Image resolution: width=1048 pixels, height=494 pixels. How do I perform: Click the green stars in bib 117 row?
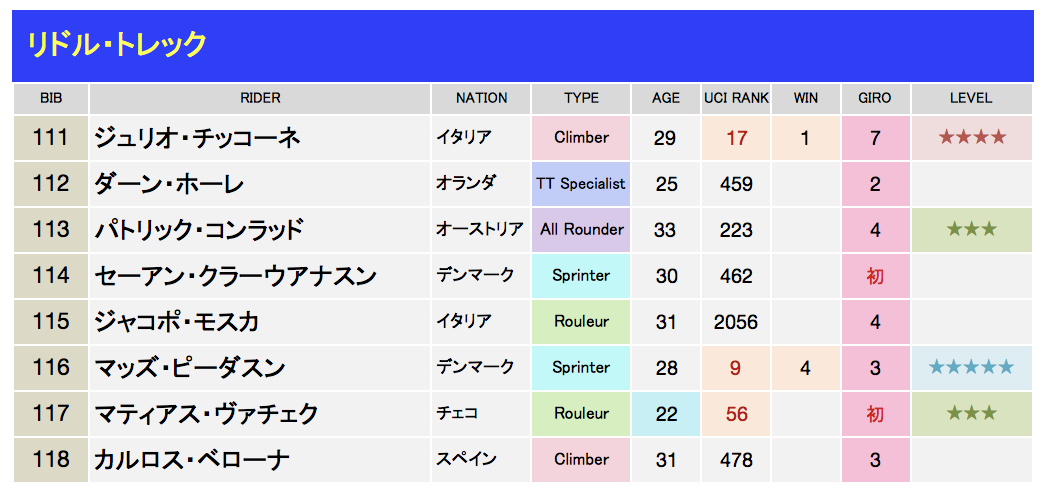pyautogui.click(x=972, y=413)
